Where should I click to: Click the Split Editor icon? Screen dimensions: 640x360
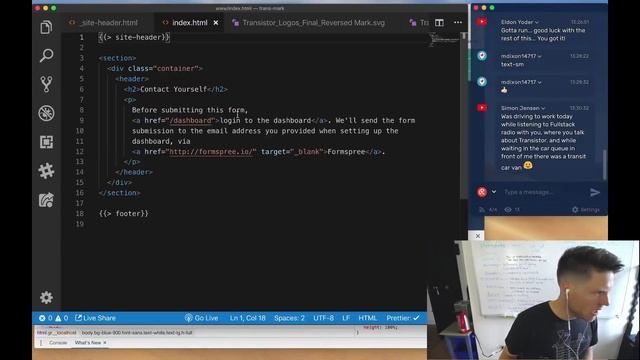tap(439, 22)
